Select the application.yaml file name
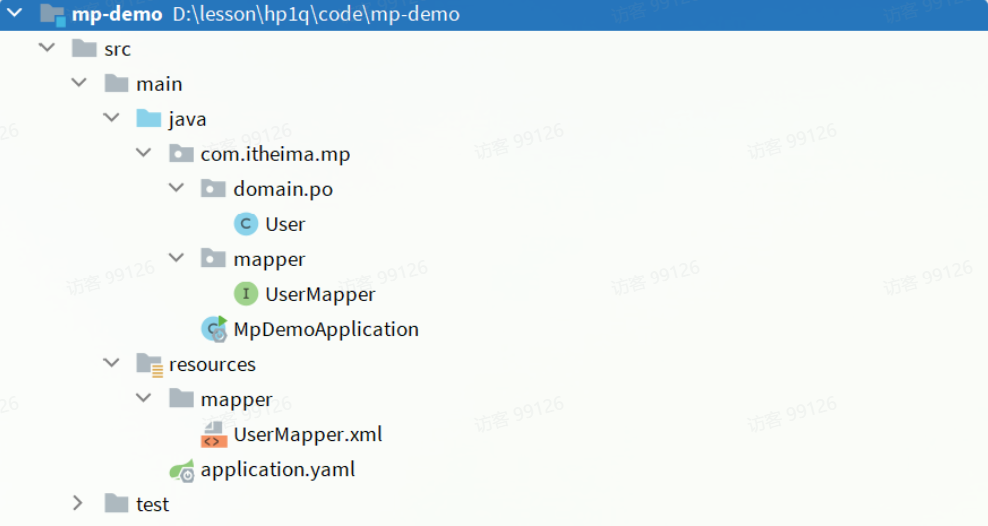Viewport: 988px width, 526px height. click(x=278, y=471)
